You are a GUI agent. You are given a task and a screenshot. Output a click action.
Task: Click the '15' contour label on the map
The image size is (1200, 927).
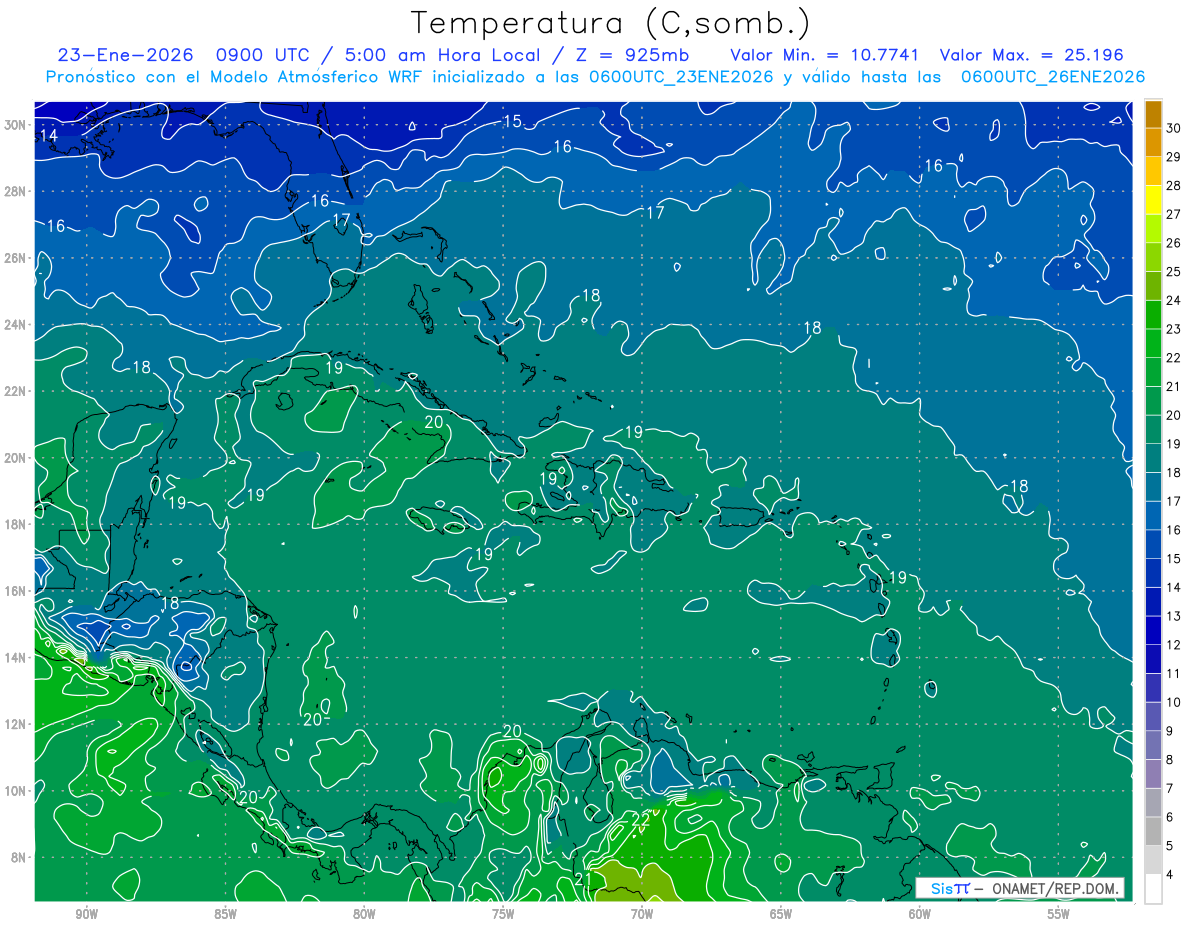pyautogui.click(x=512, y=122)
